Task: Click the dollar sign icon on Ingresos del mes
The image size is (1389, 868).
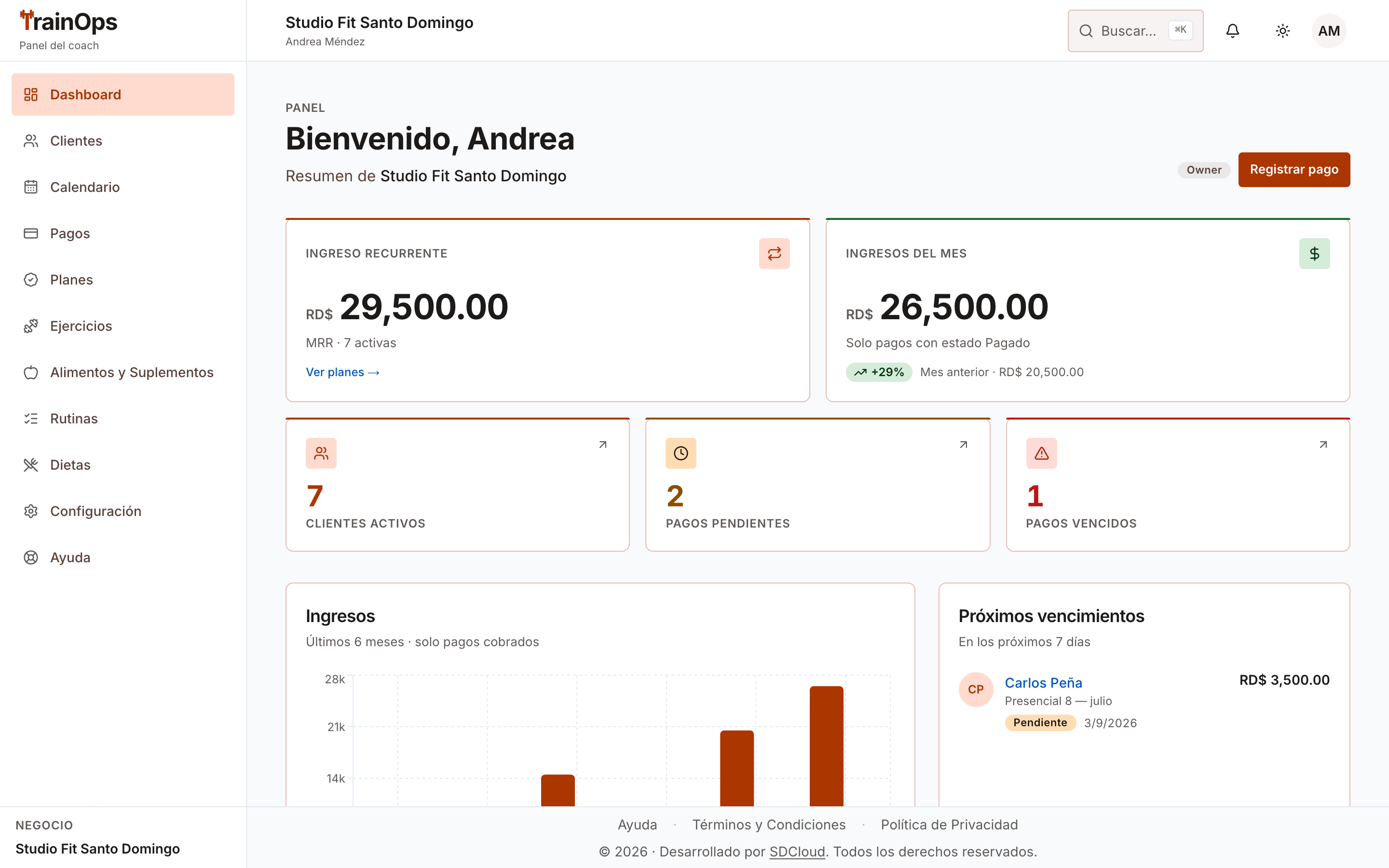Action: (1314, 254)
